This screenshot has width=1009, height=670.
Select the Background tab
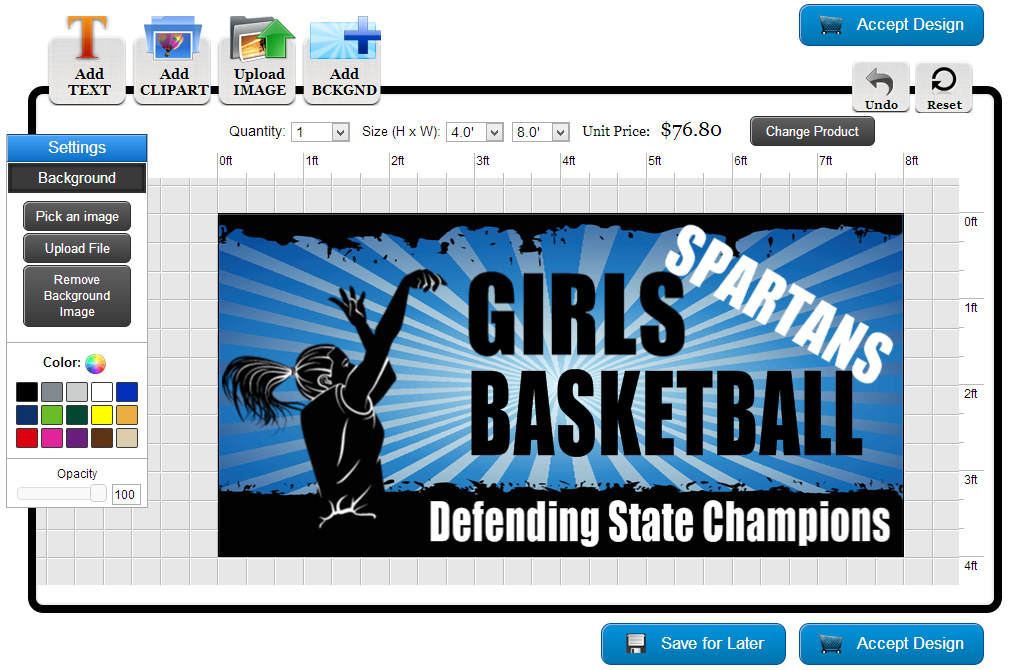point(76,178)
